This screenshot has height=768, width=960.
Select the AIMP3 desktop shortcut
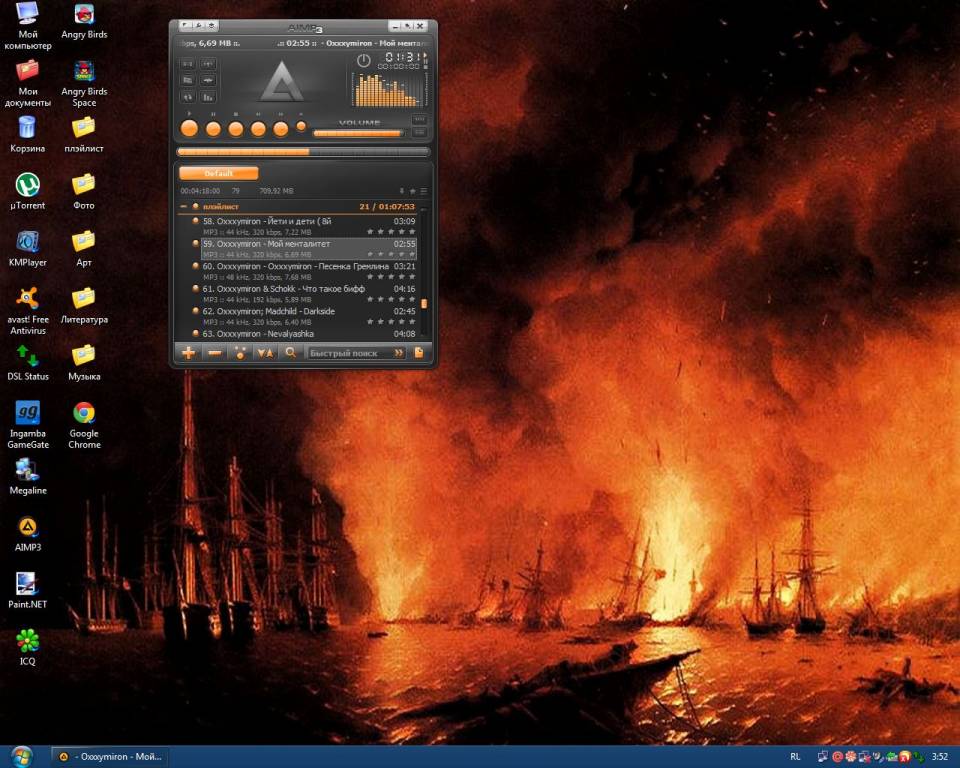(x=28, y=533)
